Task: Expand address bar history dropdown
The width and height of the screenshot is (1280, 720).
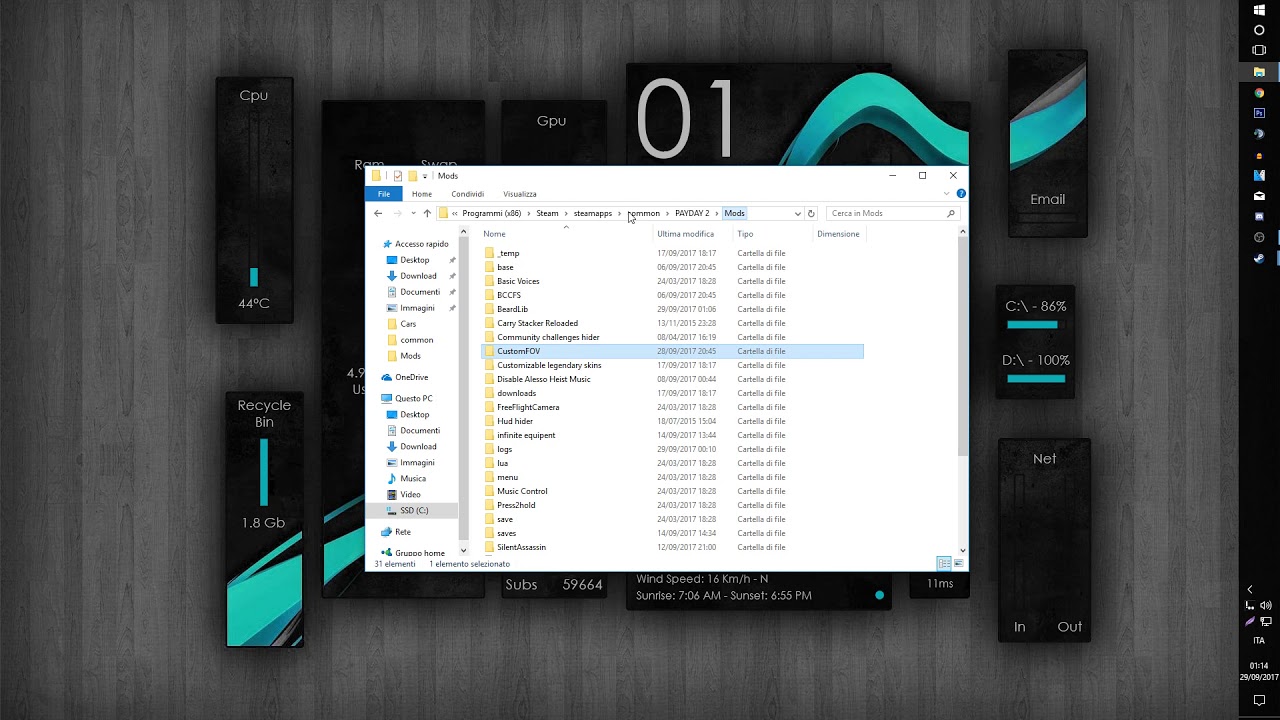Action: 797,213
